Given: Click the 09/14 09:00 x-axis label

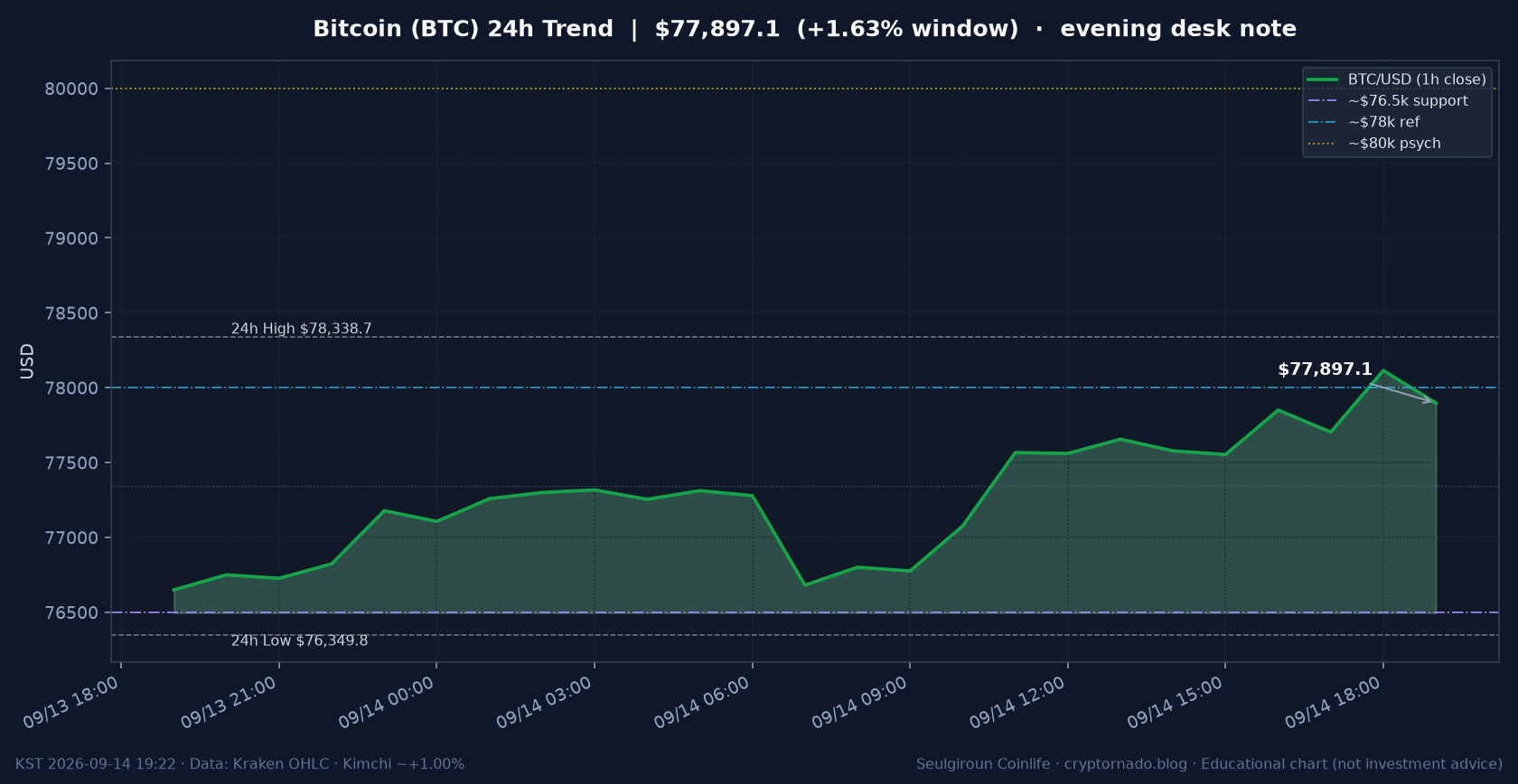Looking at the screenshot, I should click(x=859, y=703).
